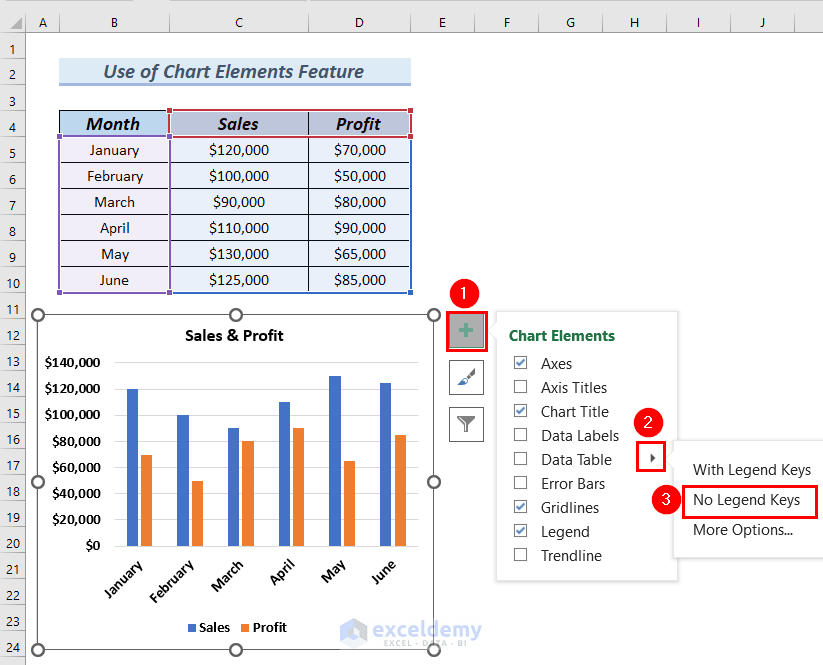Open the Chart Elements plus icon
The image size is (823, 665).
(x=466, y=331)
